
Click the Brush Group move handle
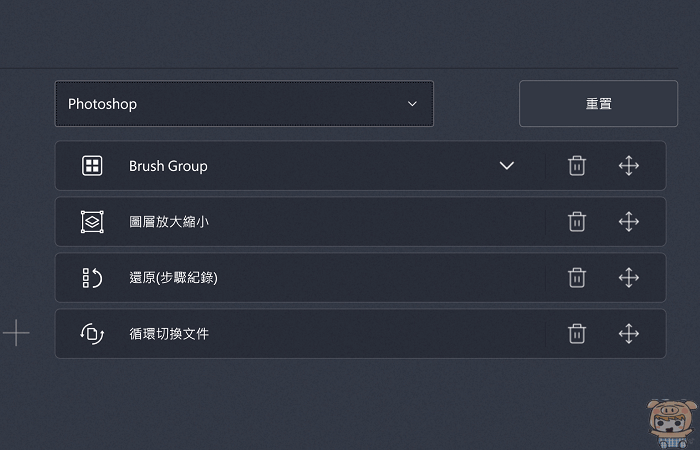[628, 166]
